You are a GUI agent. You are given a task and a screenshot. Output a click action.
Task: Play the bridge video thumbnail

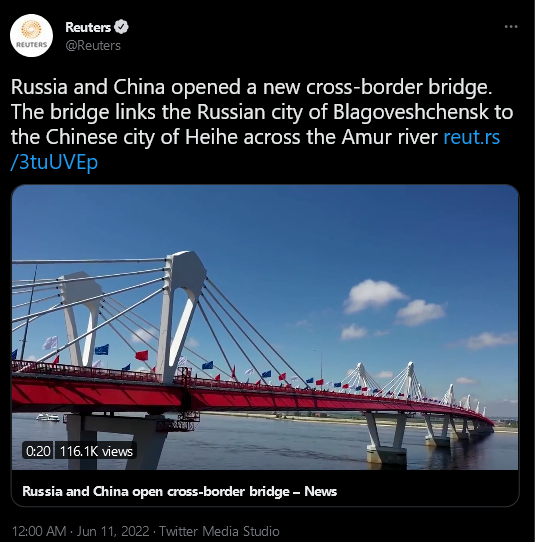coord(265,327)
